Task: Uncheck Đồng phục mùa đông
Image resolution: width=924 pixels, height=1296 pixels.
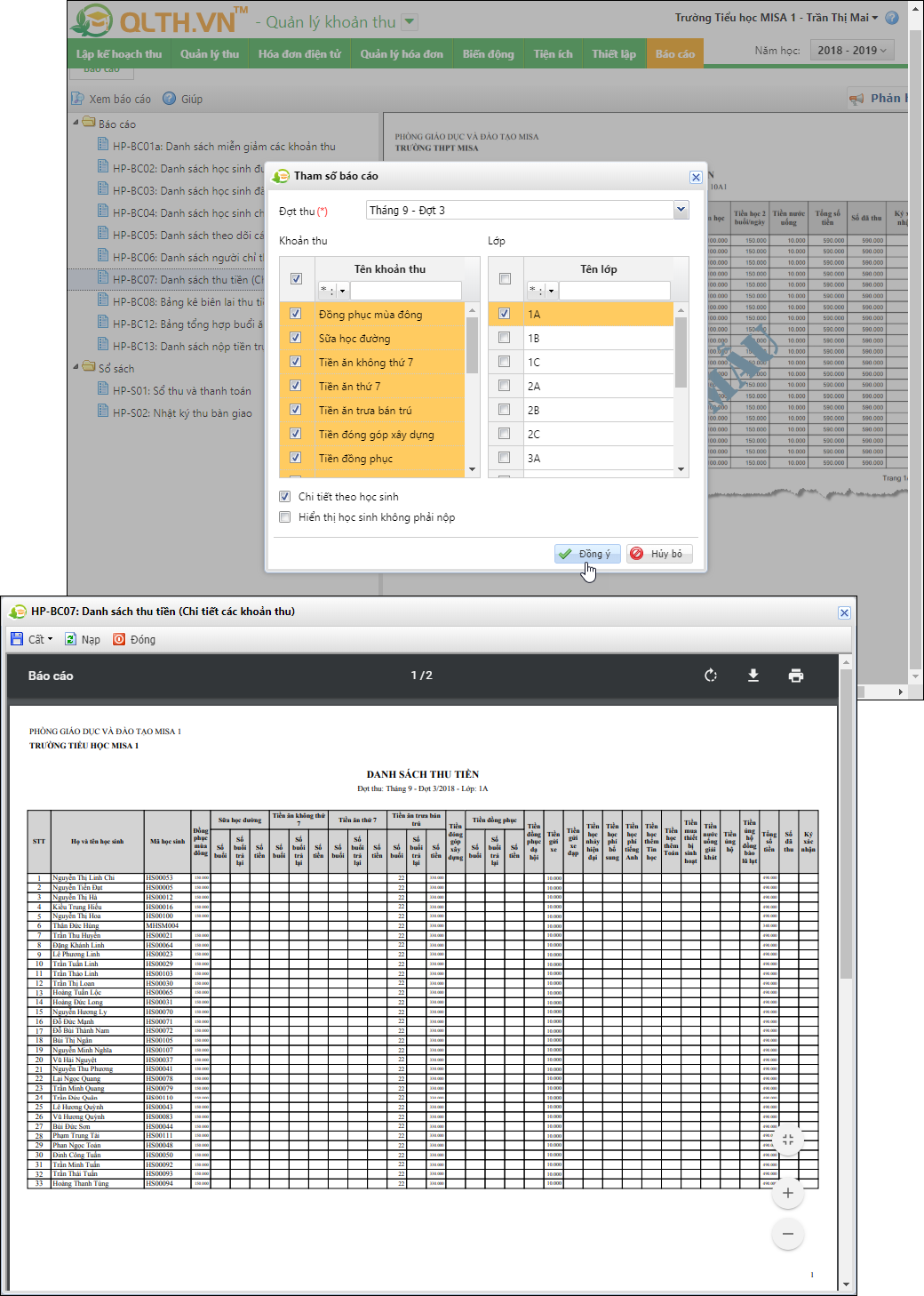Action: (x=296, y=314)
